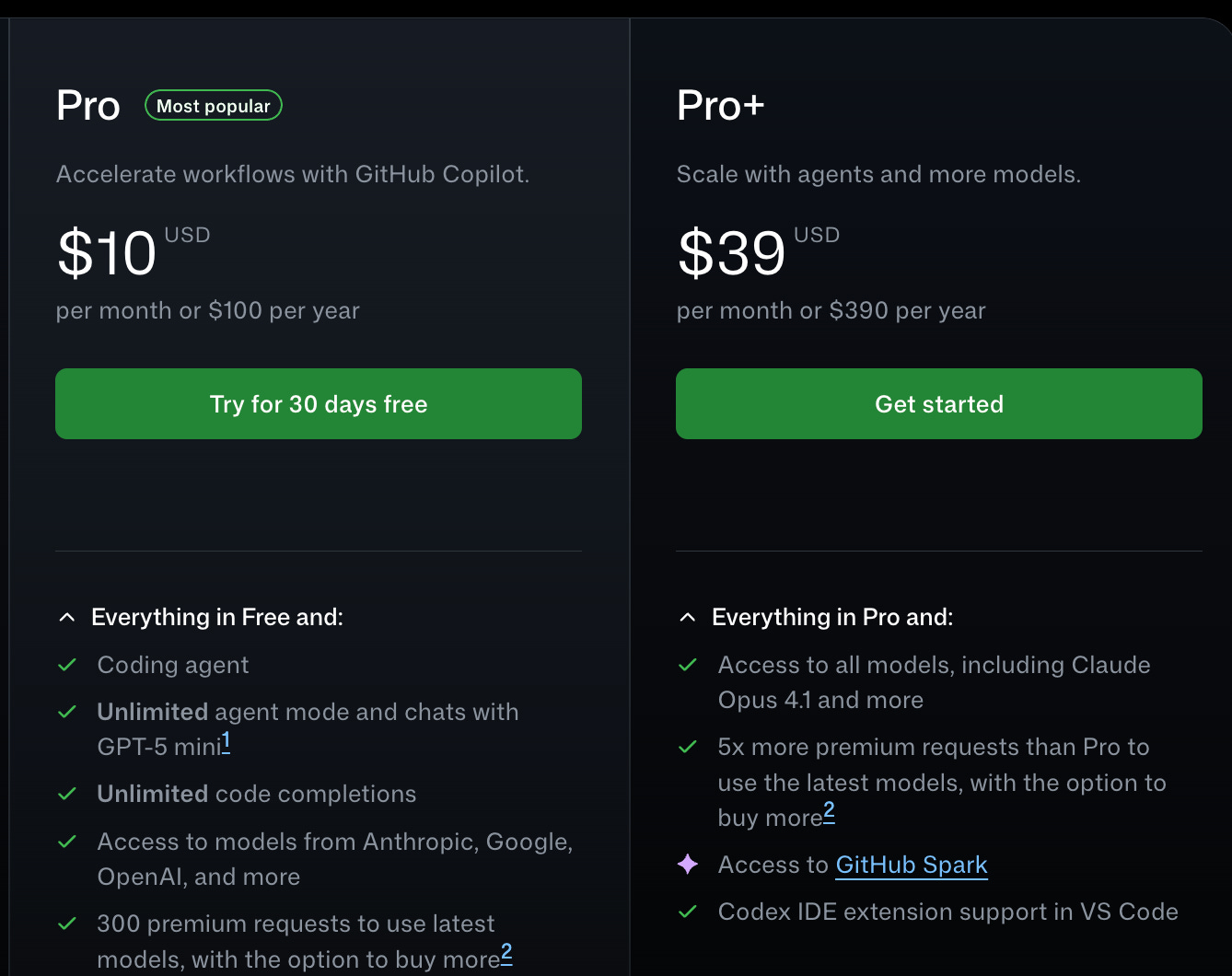Click the $10 USD price on Pro plan

(x=107, y=253)
